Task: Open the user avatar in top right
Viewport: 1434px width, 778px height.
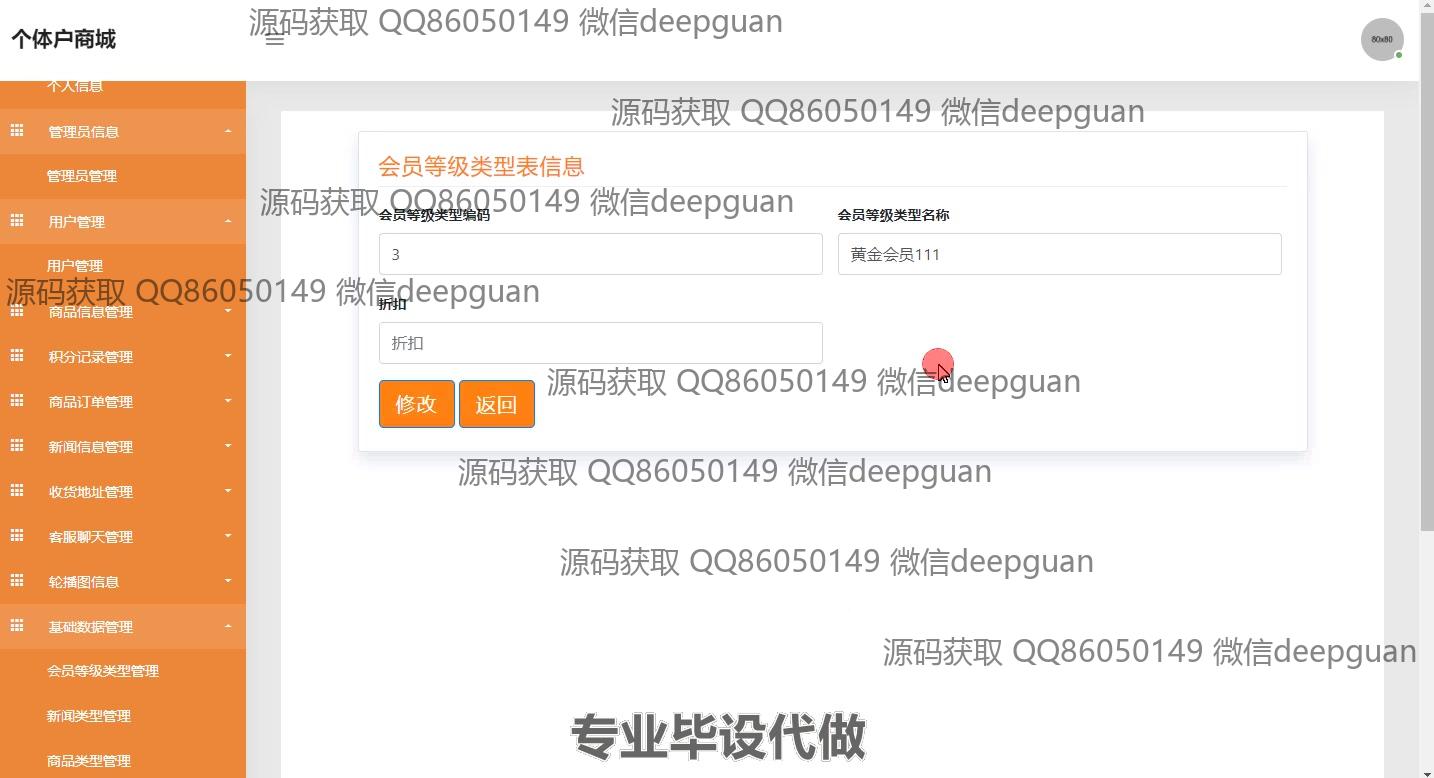Action: [x=1382, y=40]
